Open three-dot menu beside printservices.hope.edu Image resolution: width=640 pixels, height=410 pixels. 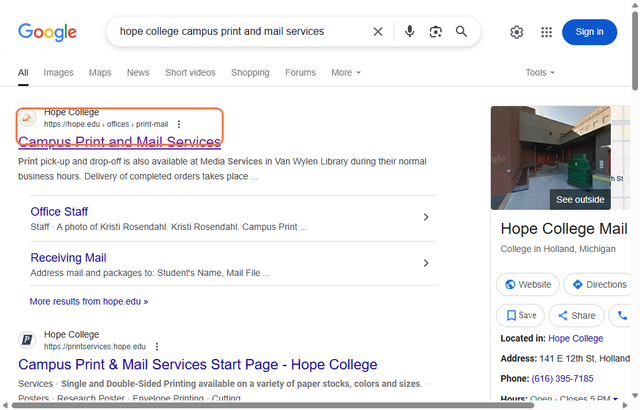coord(157,346)
